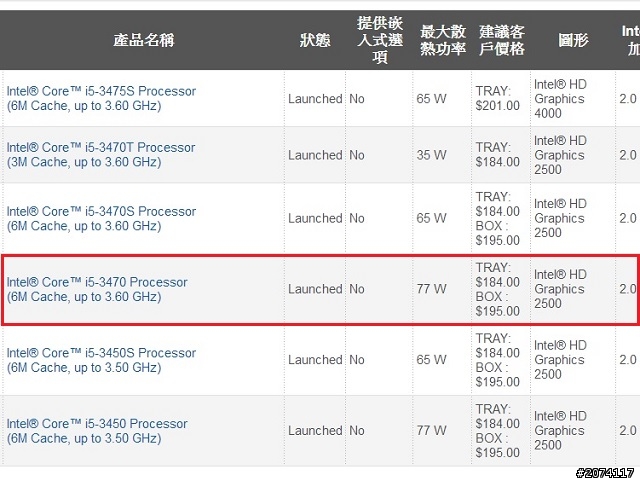640x481 pixels.
Task: Open the Intel Core i5-3450S Processor link
Action: [x=101, y=360]
